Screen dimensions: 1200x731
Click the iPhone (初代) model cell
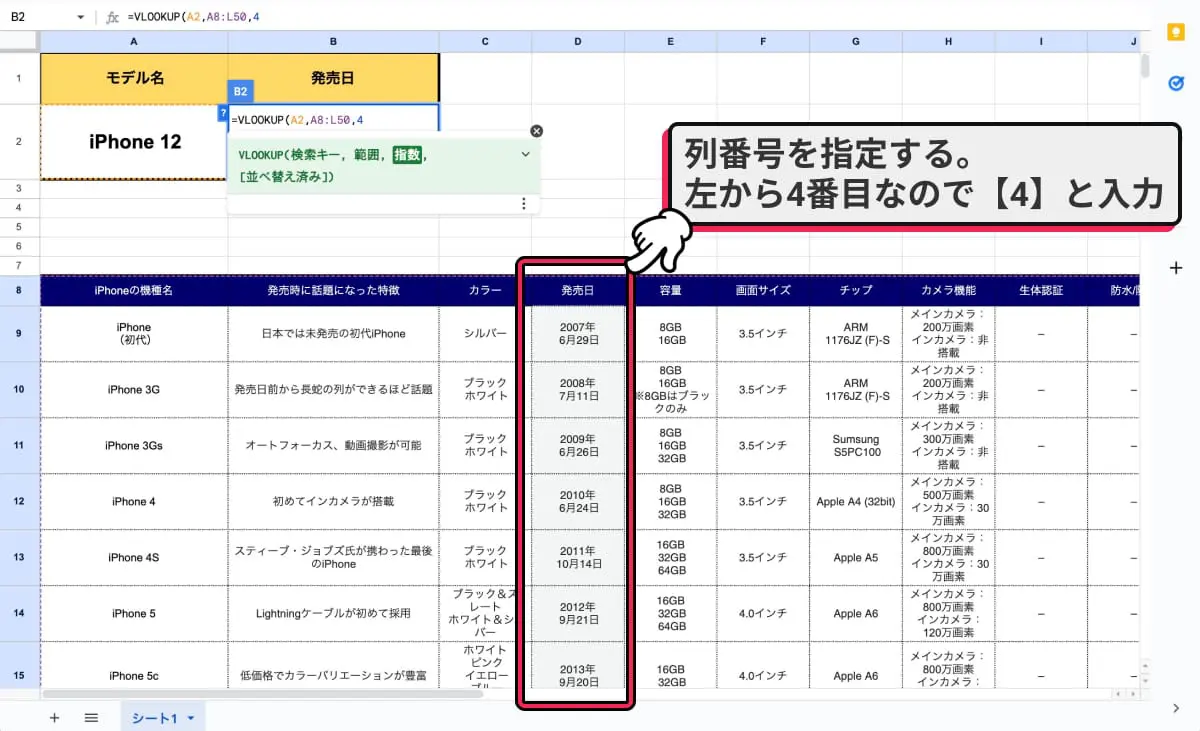click(x=134, y=333)
